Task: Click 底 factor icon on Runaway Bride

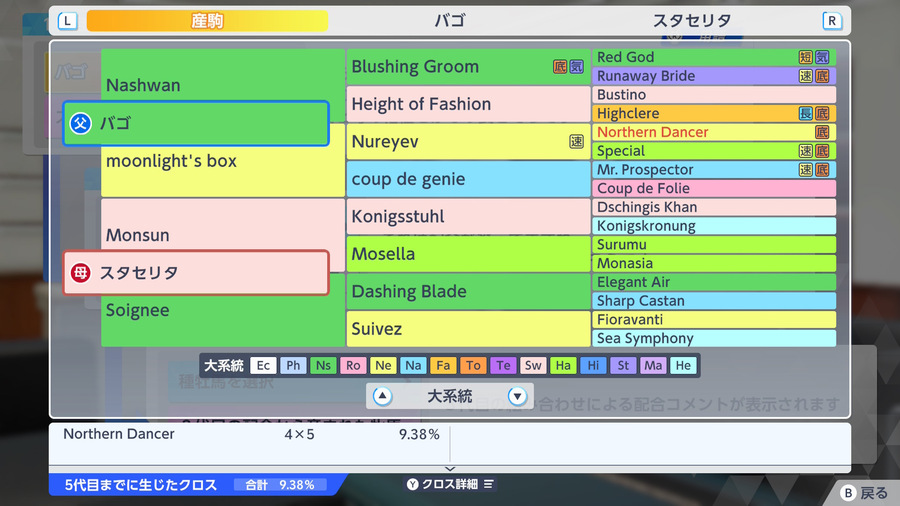Action: point(822,76)
